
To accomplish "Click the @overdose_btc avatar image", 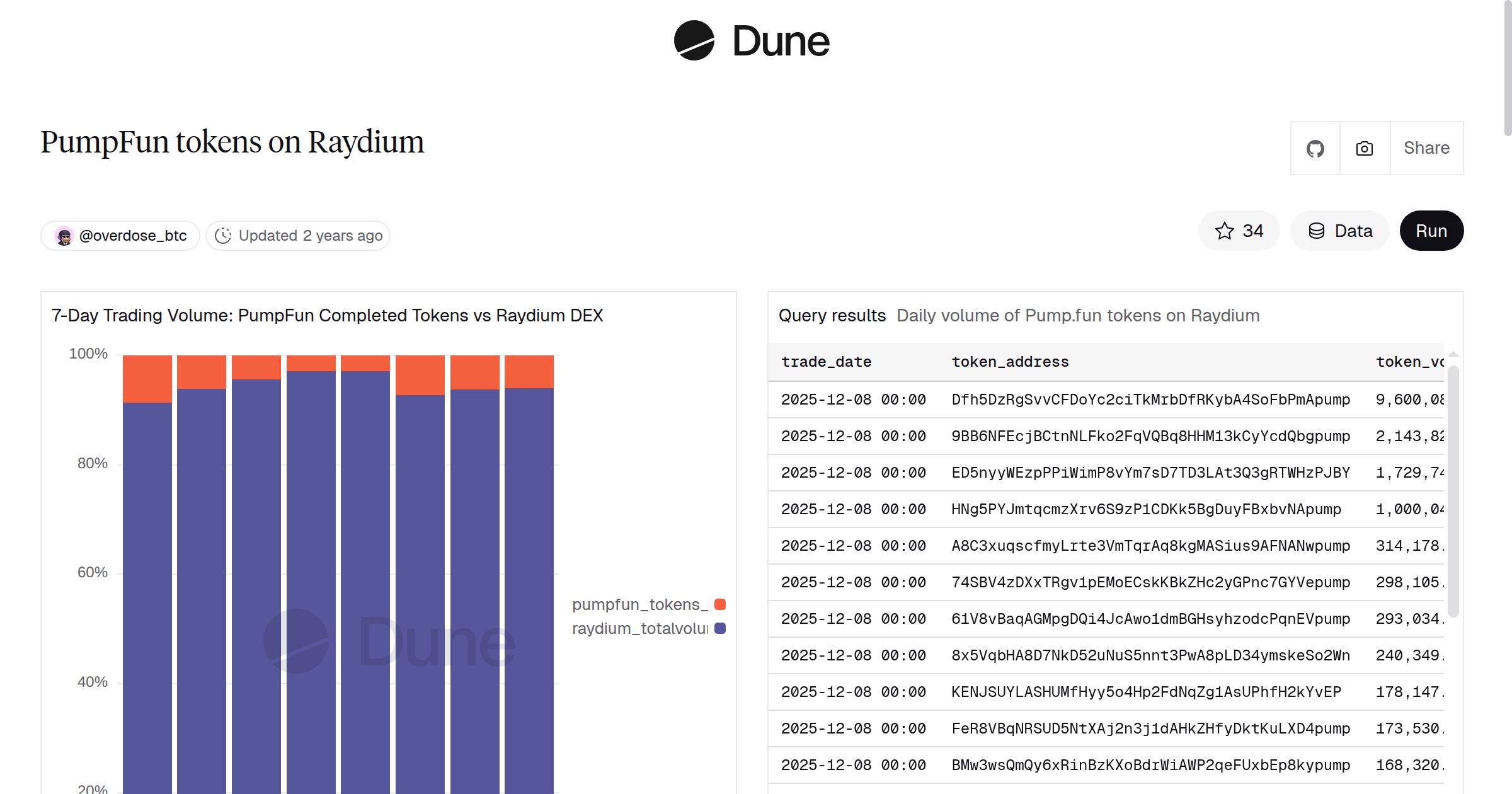I will pyautogui.click(x=64, y=235).
